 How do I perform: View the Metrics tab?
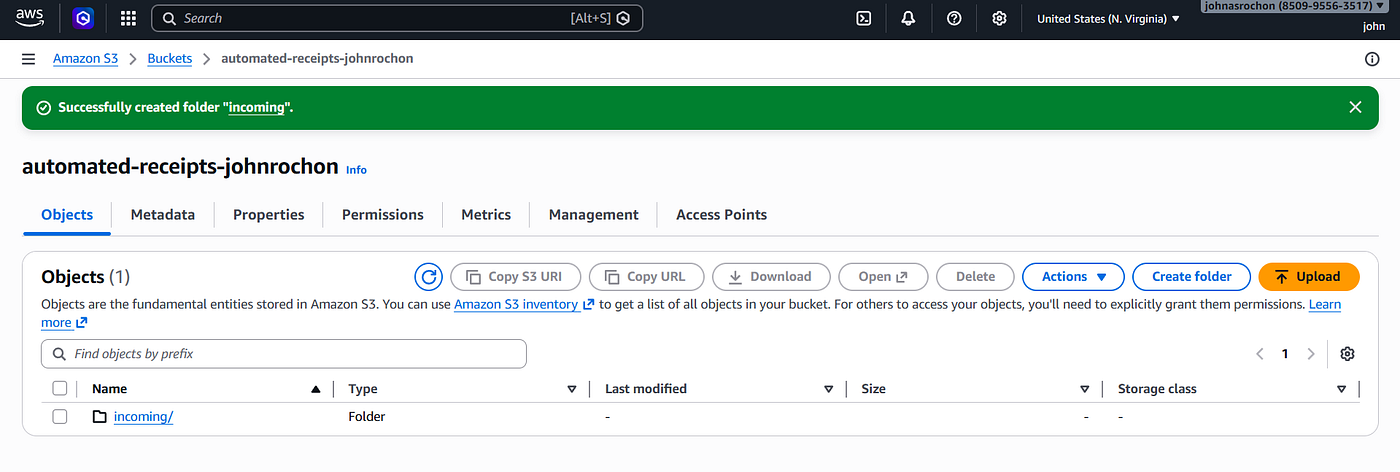tap(486, 215)
